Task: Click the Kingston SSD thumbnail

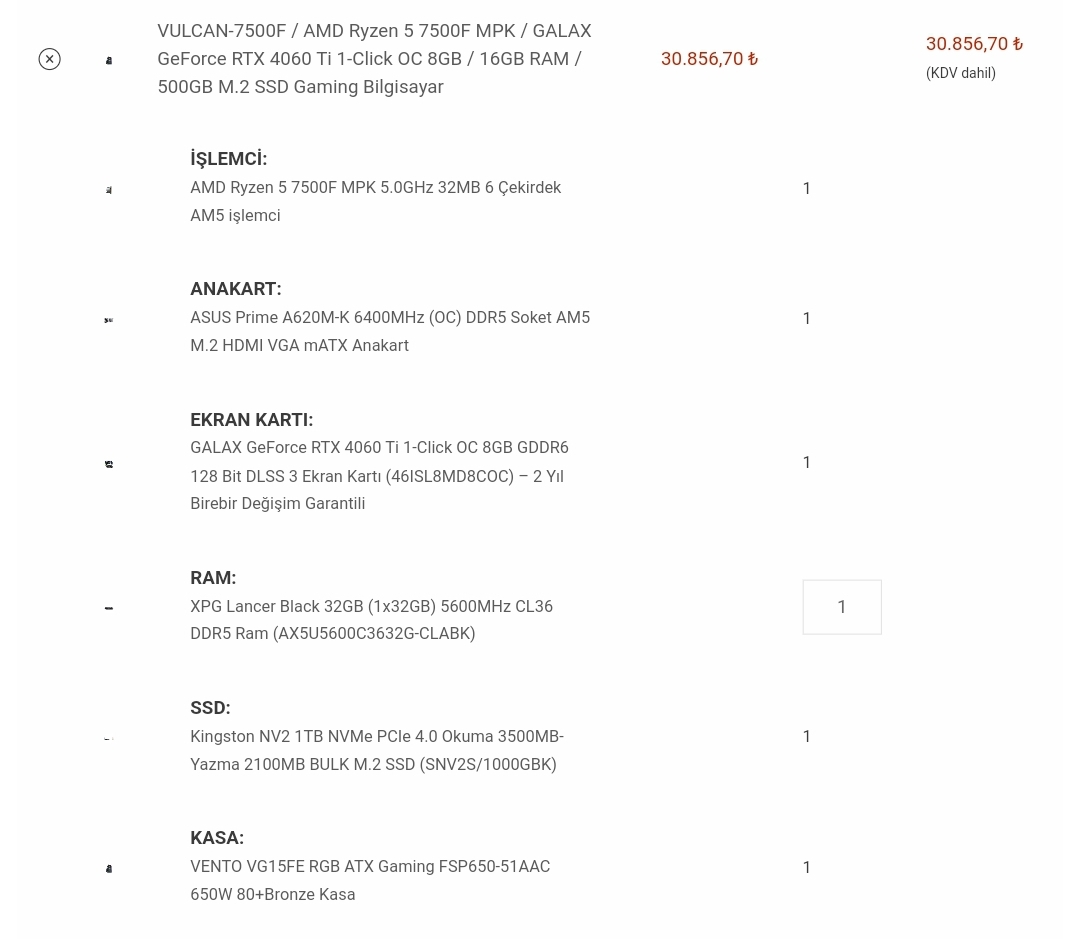Action: (x=109, y=738)
